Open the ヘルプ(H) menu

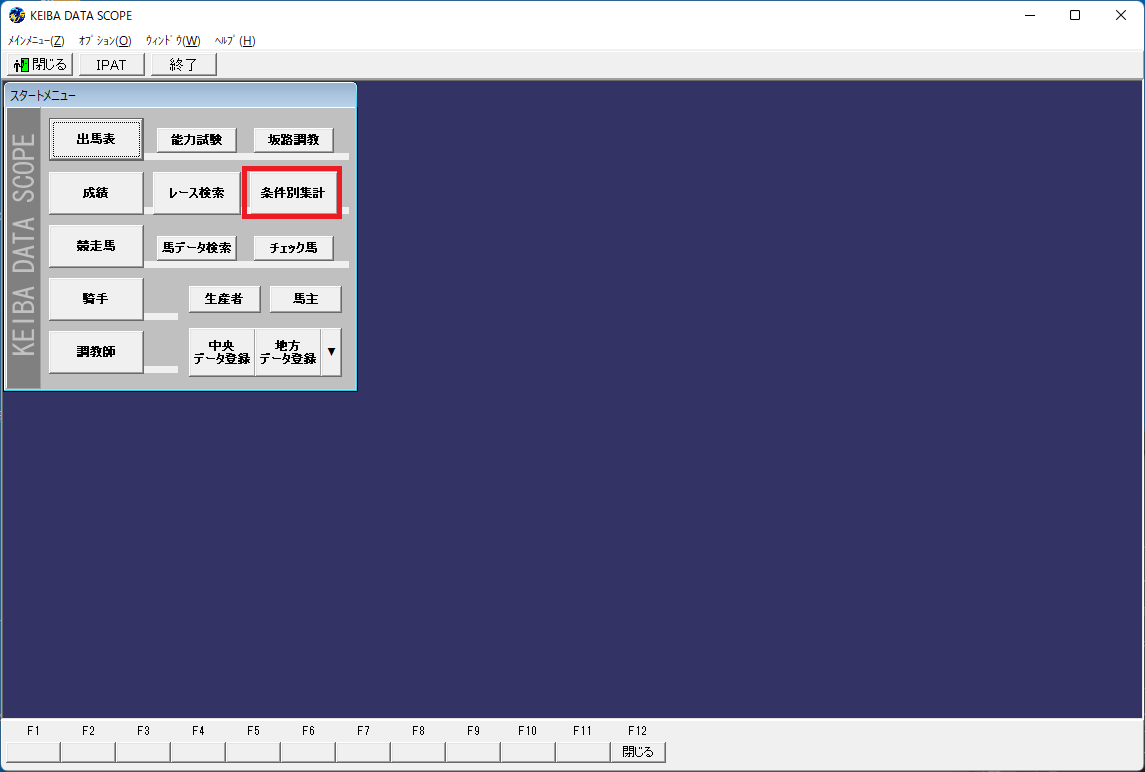coord(234,41)
